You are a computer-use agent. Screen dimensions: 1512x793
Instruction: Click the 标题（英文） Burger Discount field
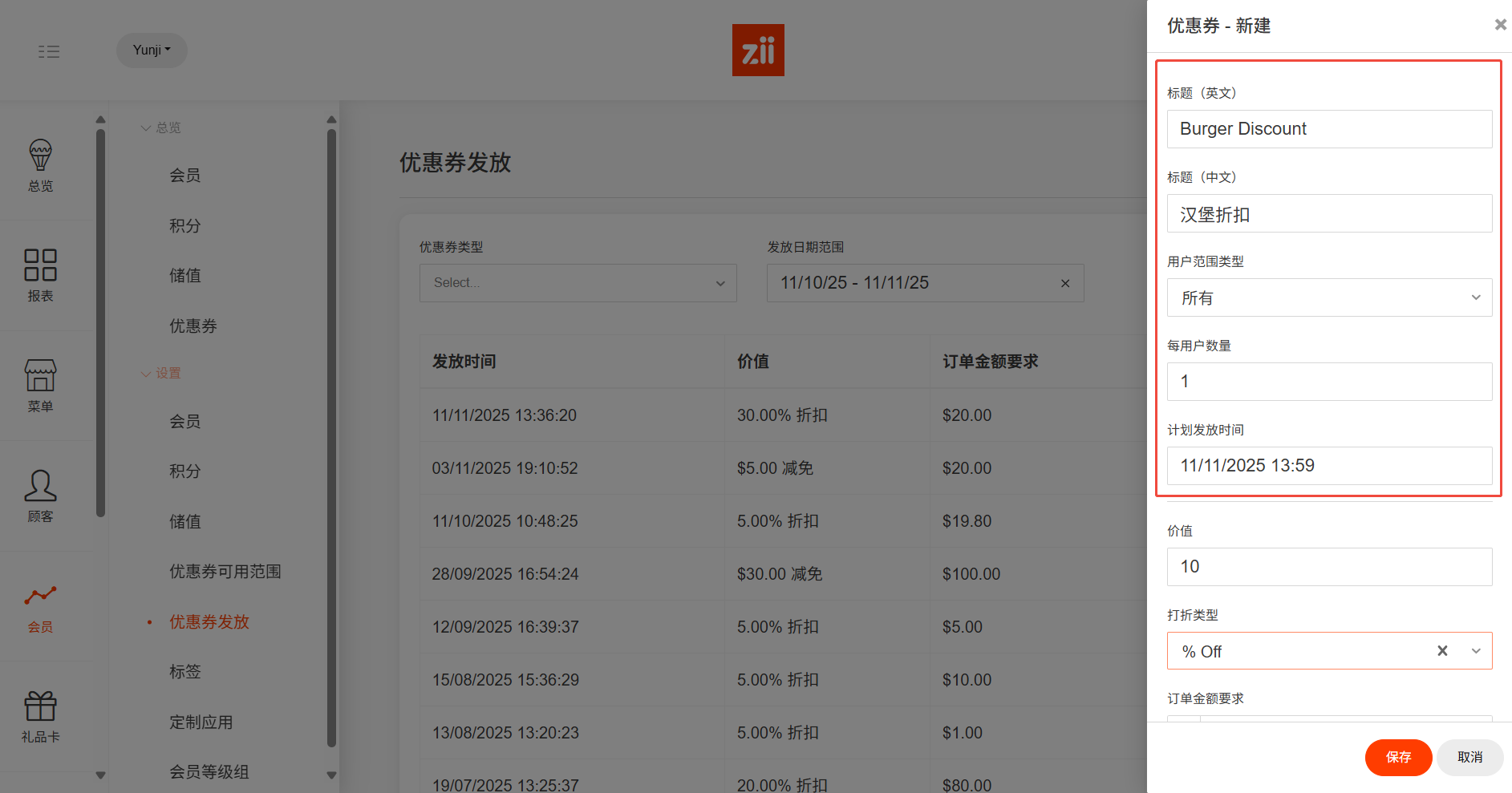[1328, 129]
